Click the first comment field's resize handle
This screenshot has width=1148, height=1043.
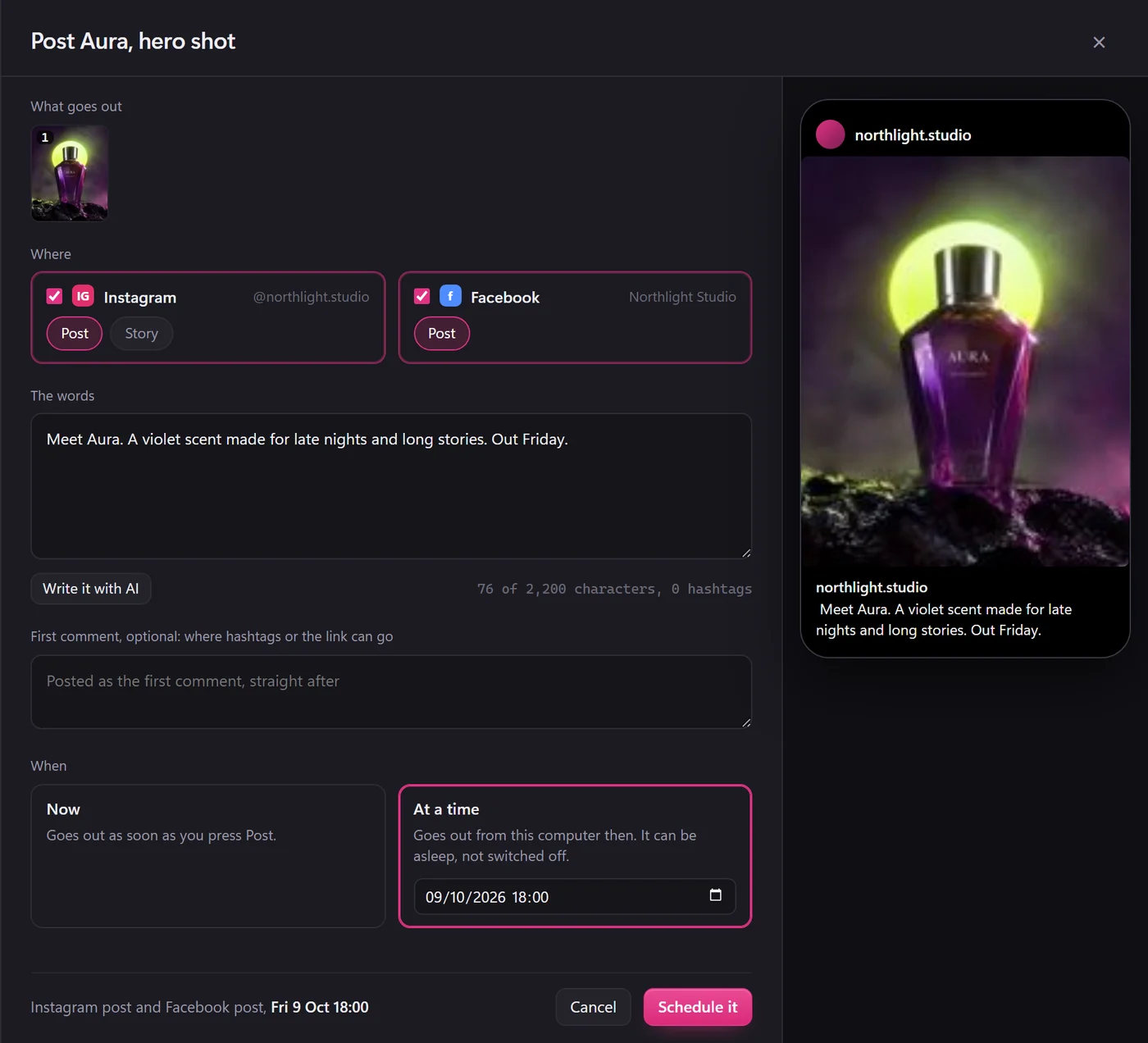(x=745, y=722)
